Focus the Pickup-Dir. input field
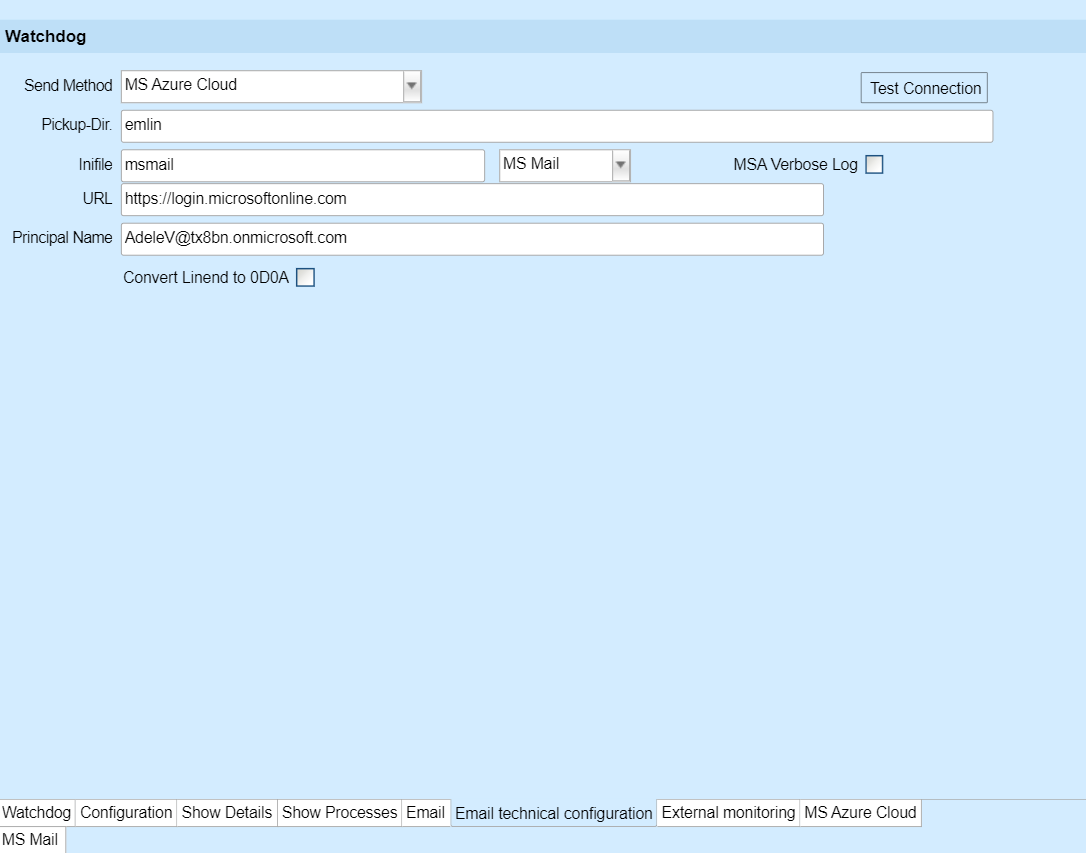 click(557, 126)
